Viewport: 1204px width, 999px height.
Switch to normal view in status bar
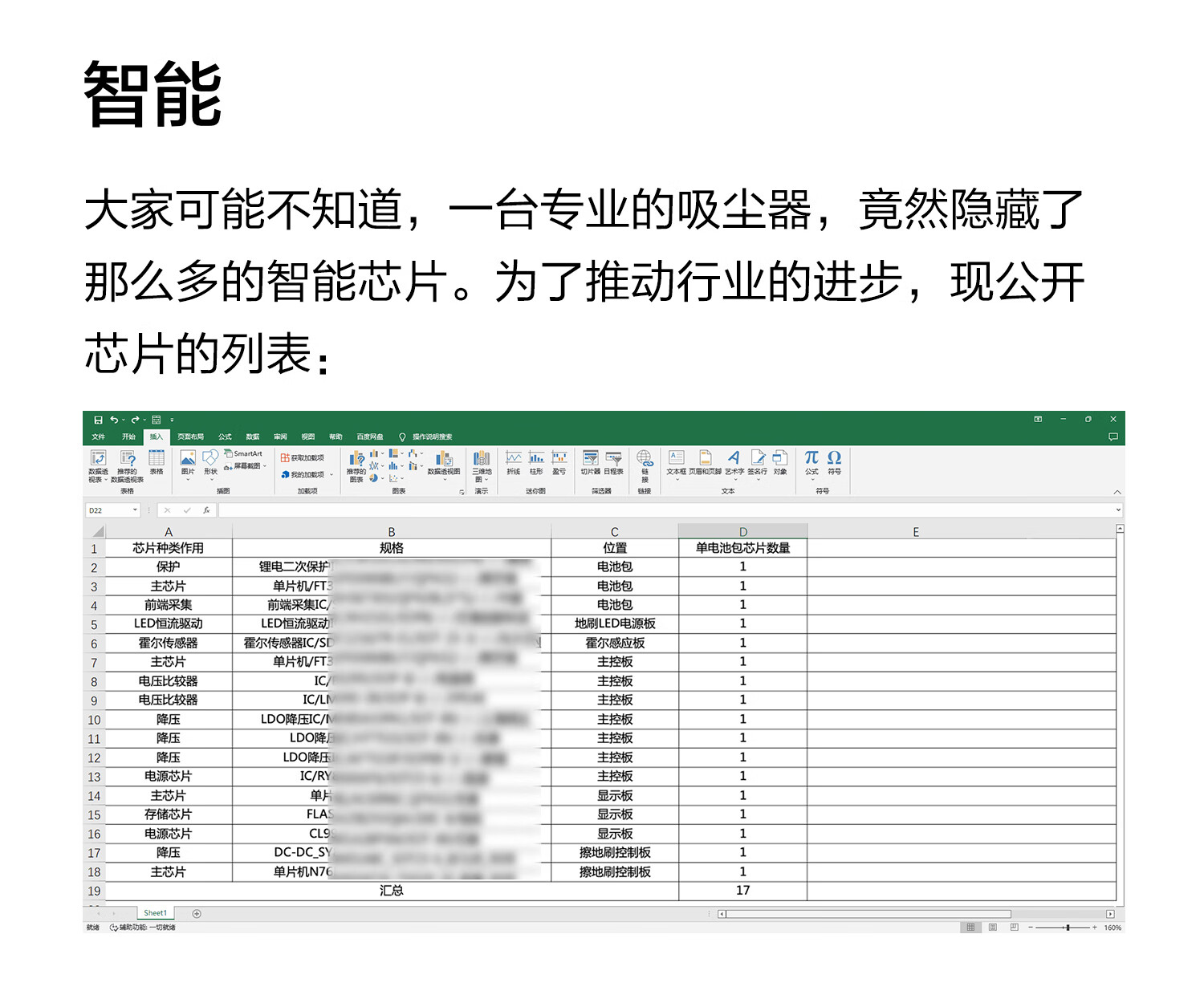[x=970, y=927]
